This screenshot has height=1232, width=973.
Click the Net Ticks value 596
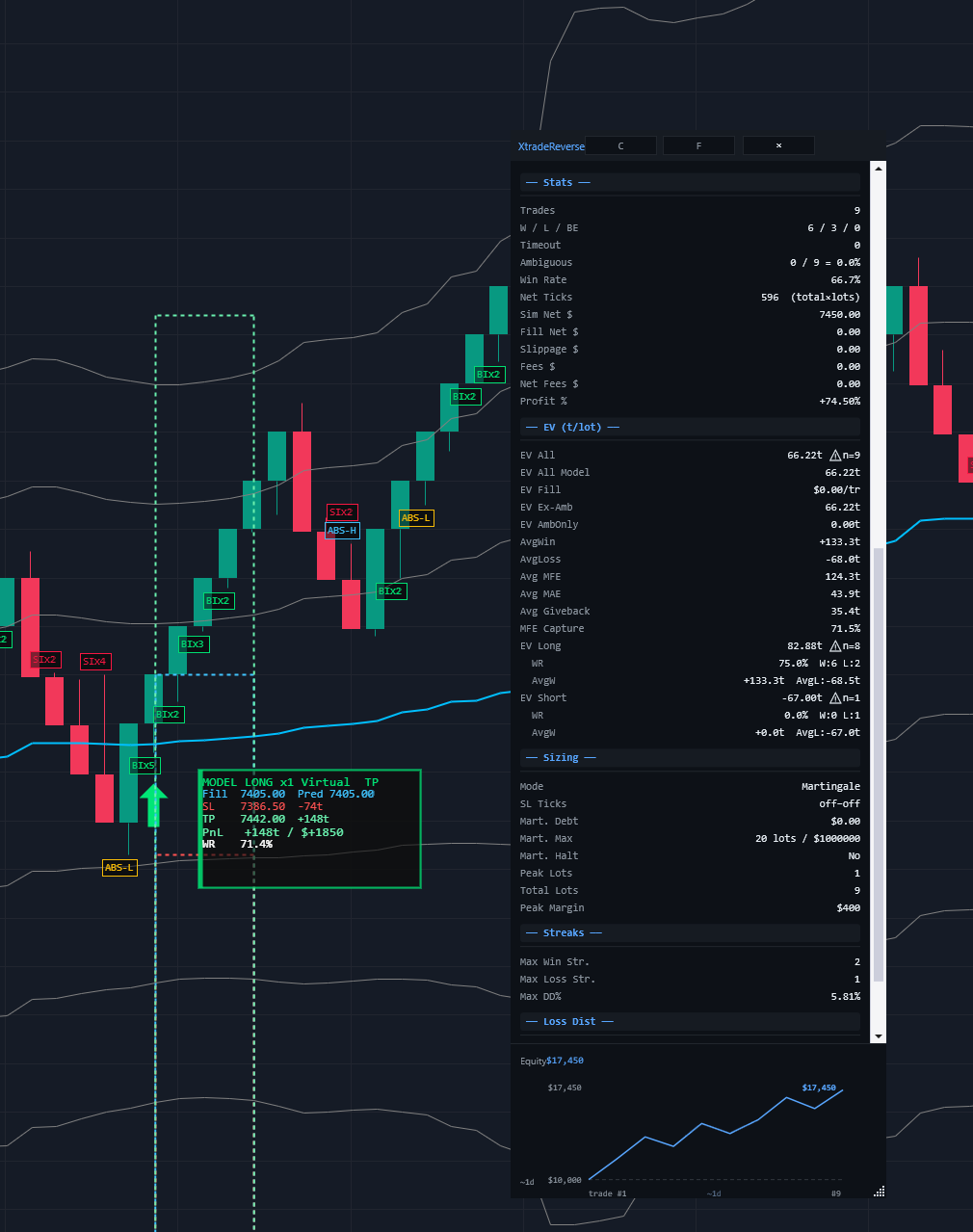click(770, 297)
